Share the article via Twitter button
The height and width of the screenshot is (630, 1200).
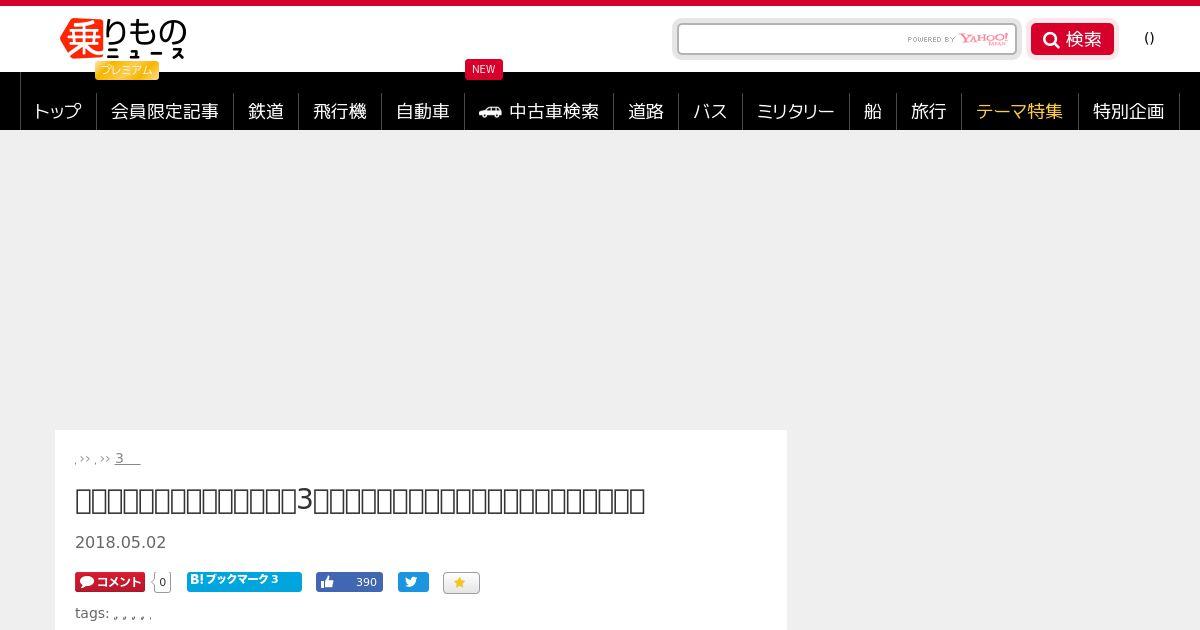click(413, 582)
